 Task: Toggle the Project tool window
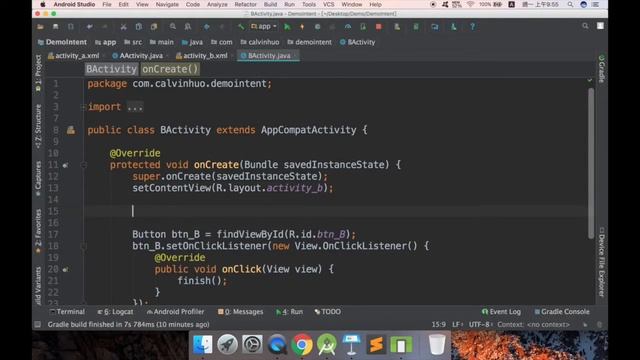(38, 73)
